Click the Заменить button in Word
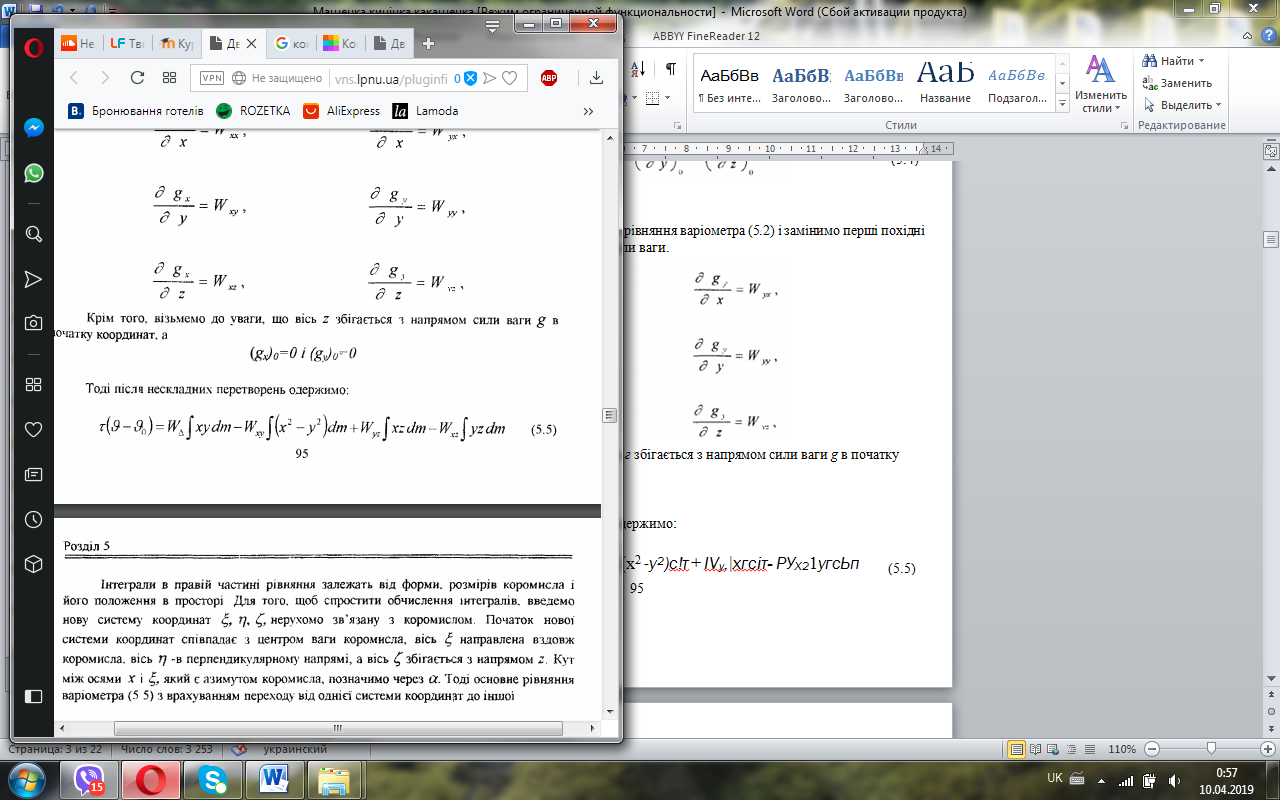The image size is (1280, 800). (x=1178, y=83)
